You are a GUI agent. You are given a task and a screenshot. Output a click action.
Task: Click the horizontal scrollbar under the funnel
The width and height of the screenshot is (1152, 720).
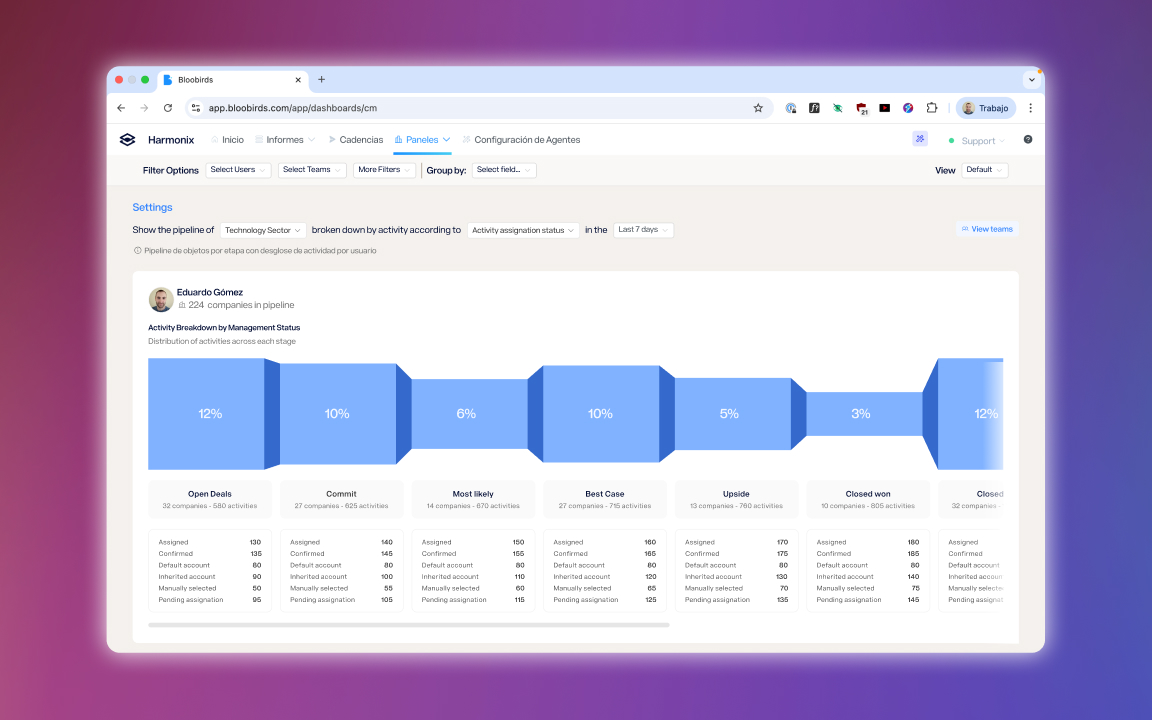[408, 625]
